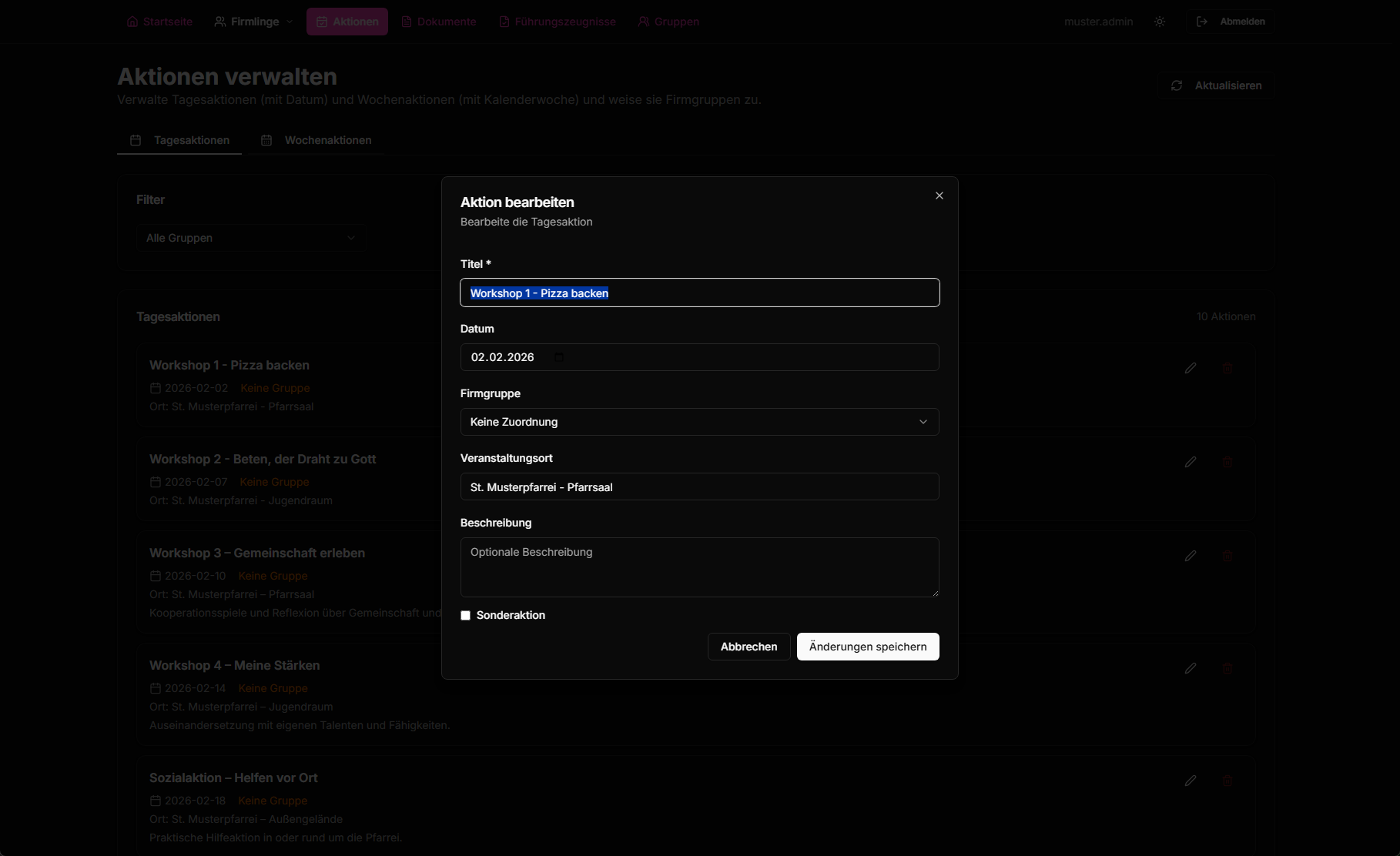Click the Aktualisieren refresh button
Viewport: 1400px width, 856px height.
tap(1215, 85)
